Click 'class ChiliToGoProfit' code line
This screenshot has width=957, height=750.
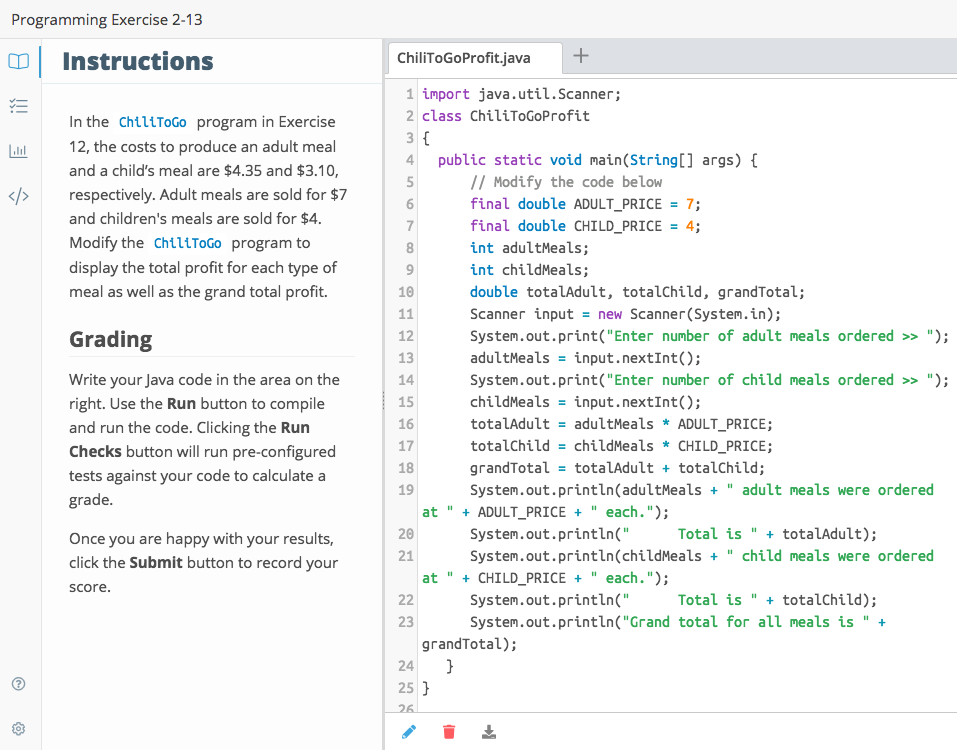[x=506, y=116]
